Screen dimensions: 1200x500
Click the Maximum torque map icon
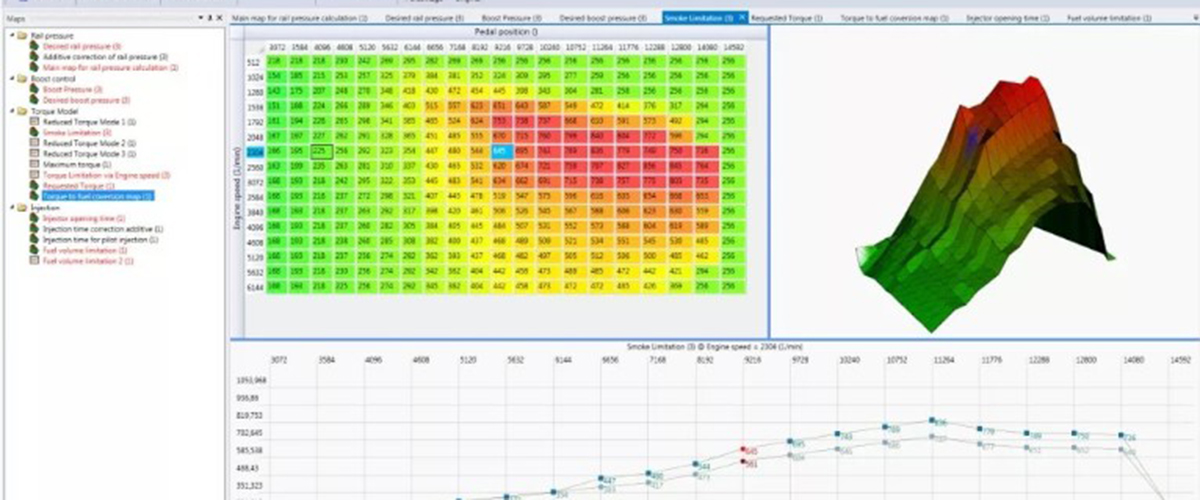(34, 164)
